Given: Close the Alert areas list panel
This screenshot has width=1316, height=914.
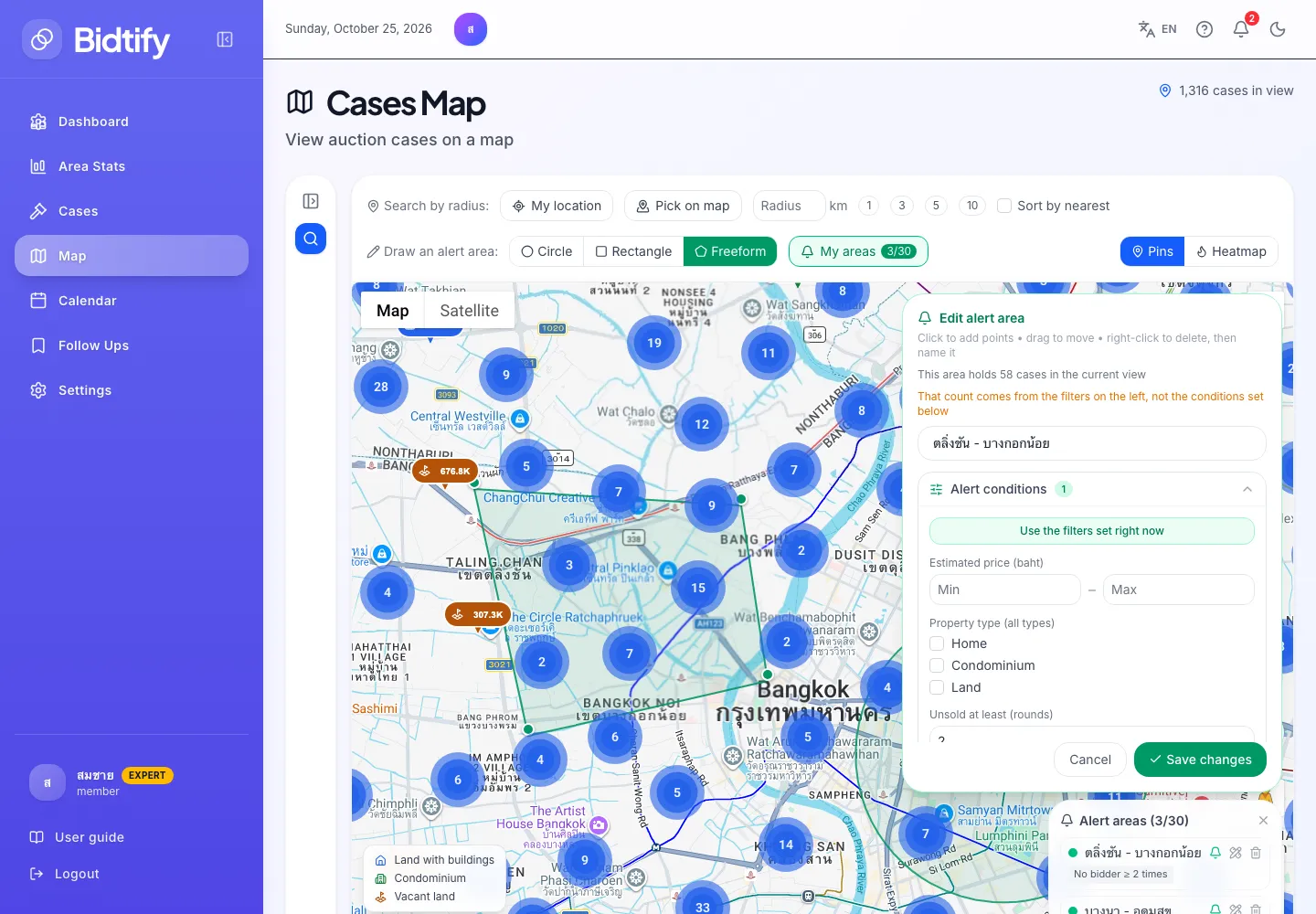Looking at the screenshot, I should click(x=1263, y=821).
